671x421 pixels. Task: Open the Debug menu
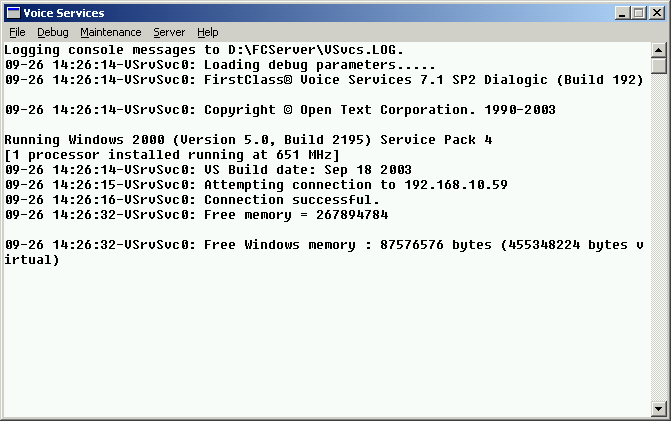[x=53, y=32]
